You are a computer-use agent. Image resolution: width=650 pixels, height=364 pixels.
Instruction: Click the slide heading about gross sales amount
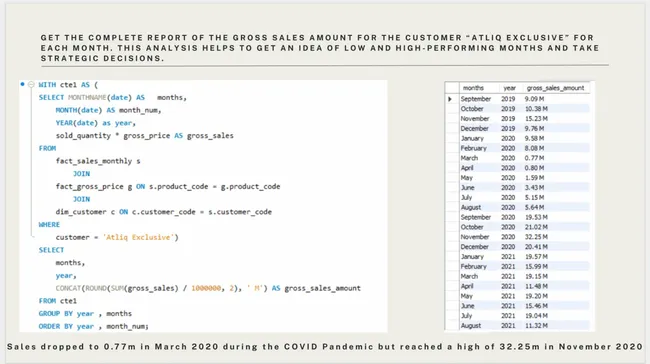pyautogui.click(x=320, y=48)
